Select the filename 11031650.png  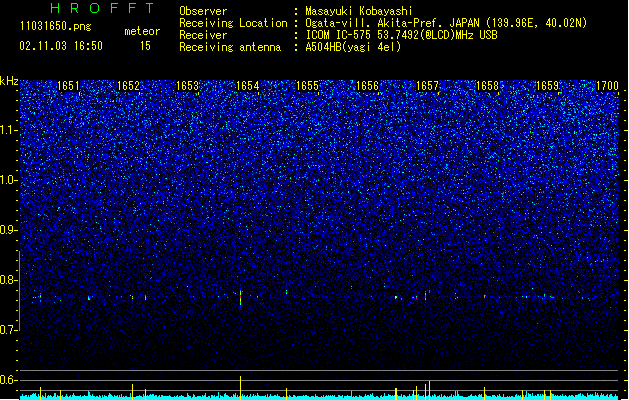point(55,27)
